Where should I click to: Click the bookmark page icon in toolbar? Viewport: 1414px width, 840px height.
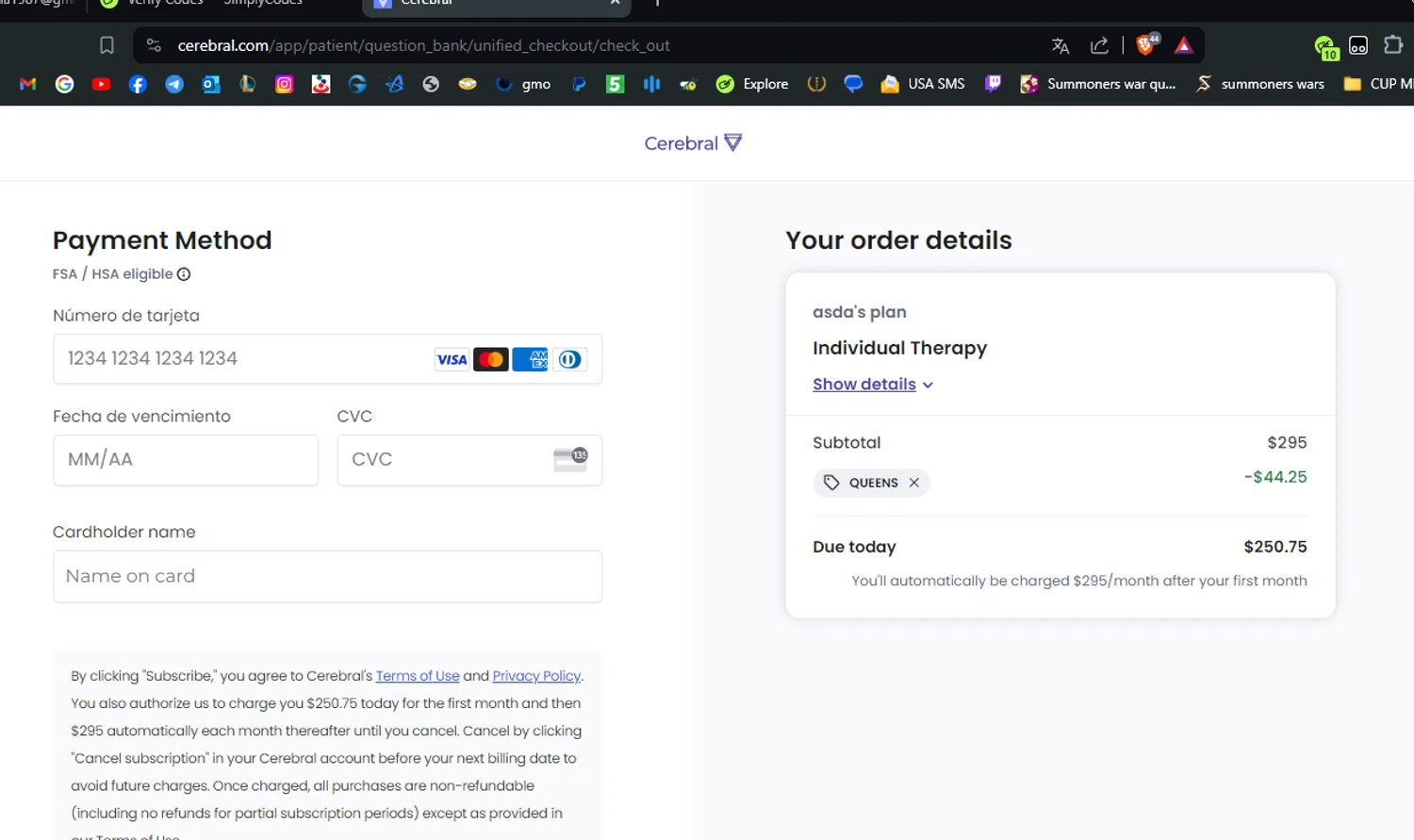click(x=107, y=45)
